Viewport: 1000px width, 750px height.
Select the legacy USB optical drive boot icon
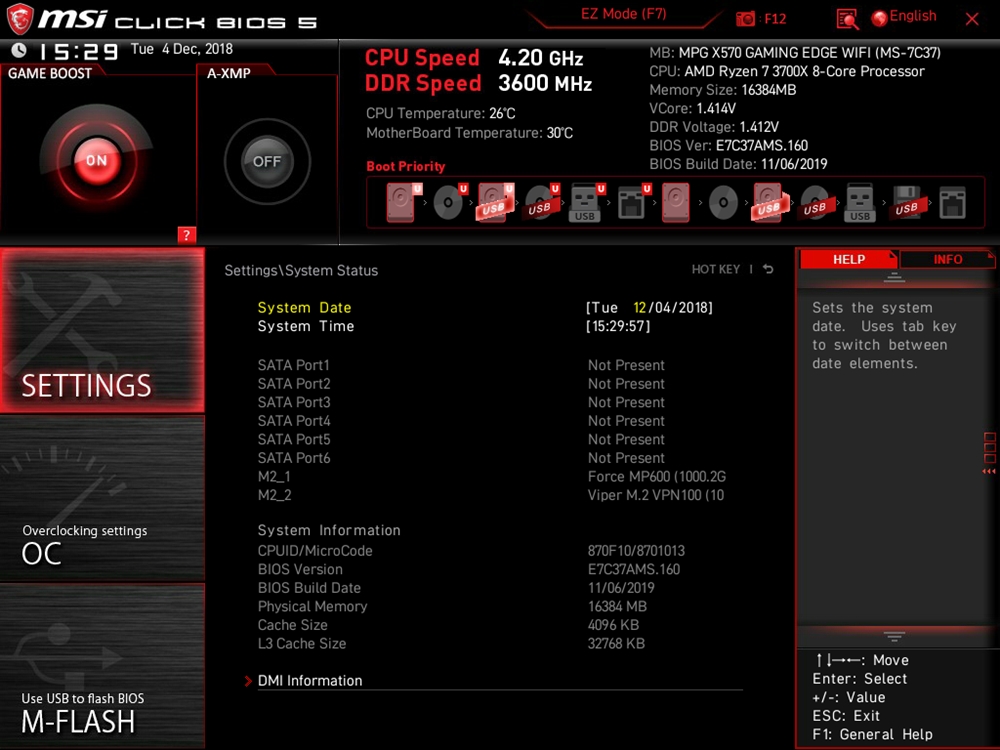[x=814, y=202]
